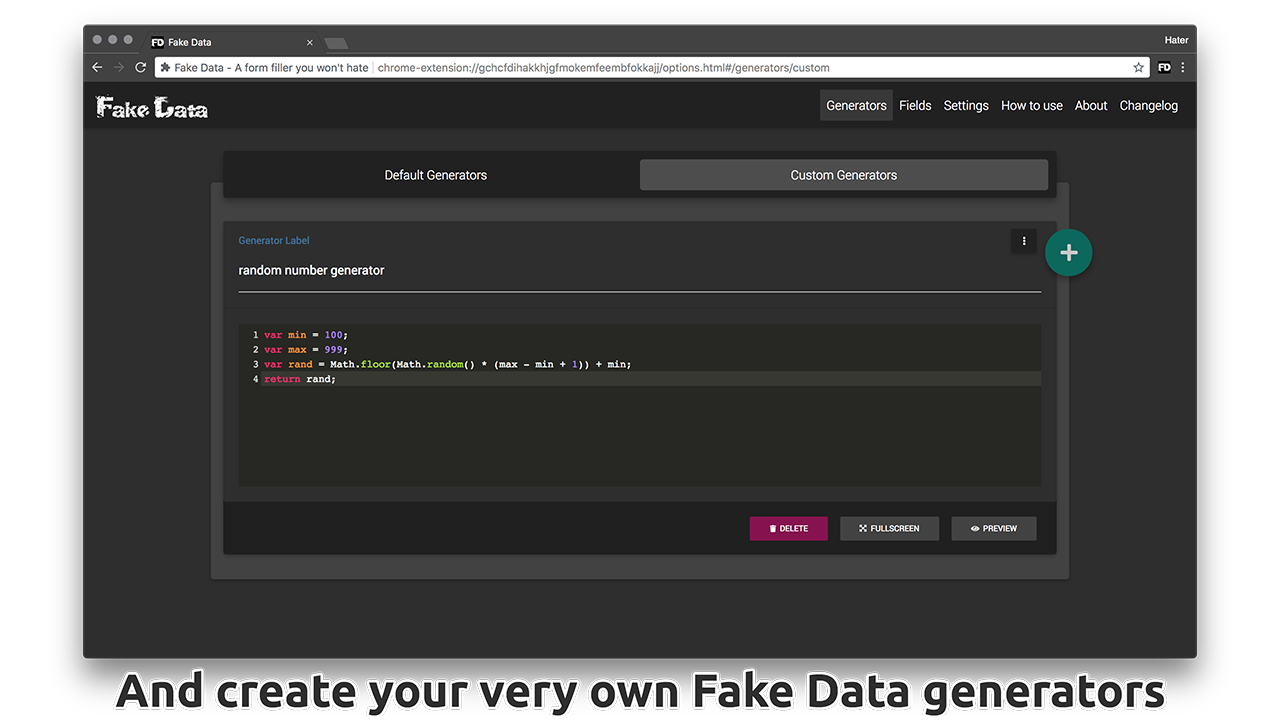Click the puzzle-piece extension icon in address bar
The height and width of the screenshot is (720, 1280).
click(x=165, y=68)
